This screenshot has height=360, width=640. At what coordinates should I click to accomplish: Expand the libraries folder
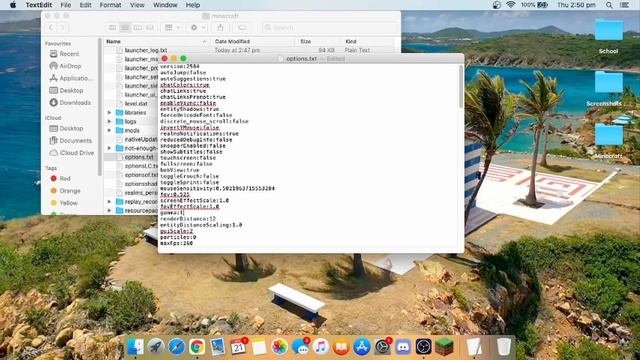pos(109,112)
